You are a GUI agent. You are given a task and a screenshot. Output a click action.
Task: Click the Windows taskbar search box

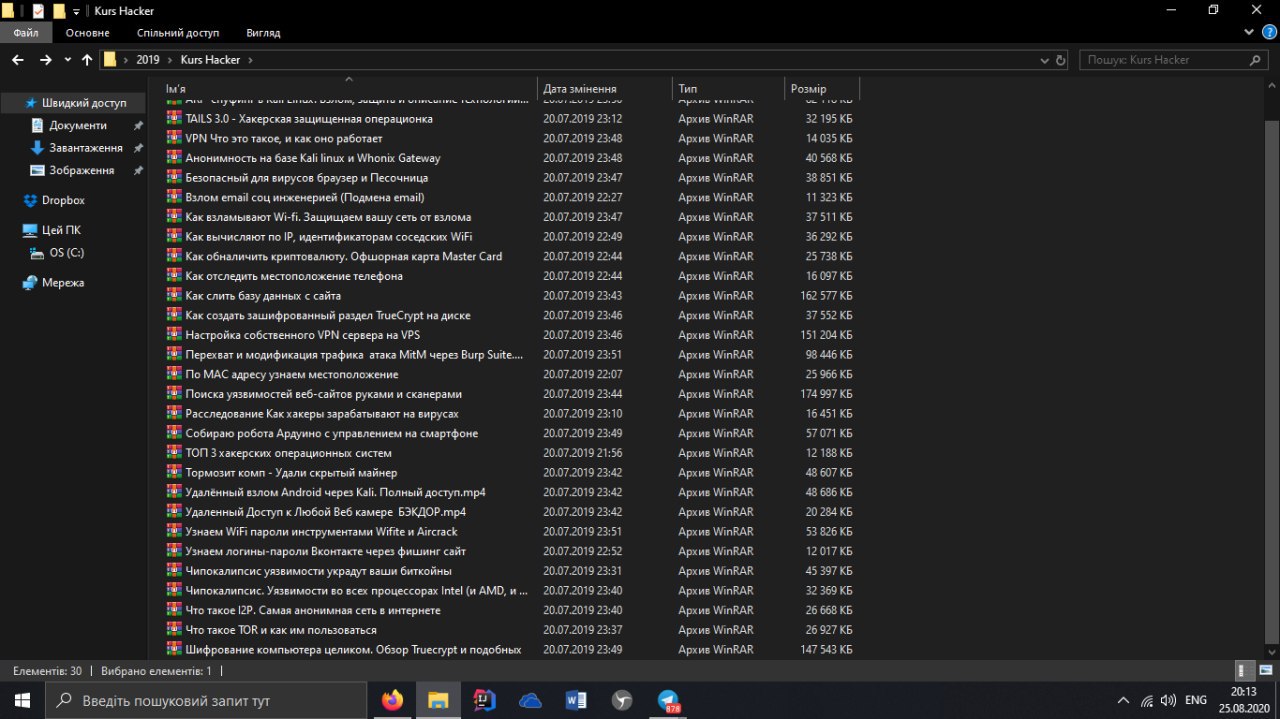pyautogui.click(x=206, y=700)
